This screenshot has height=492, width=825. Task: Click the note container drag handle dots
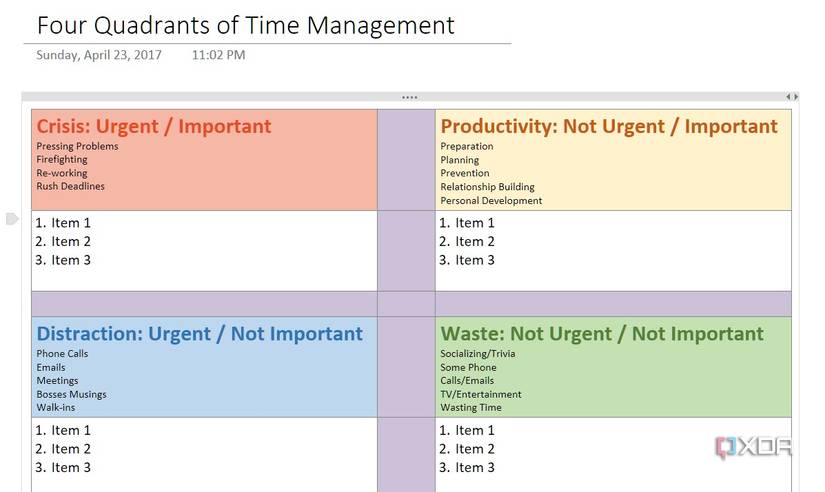[410, 97]
